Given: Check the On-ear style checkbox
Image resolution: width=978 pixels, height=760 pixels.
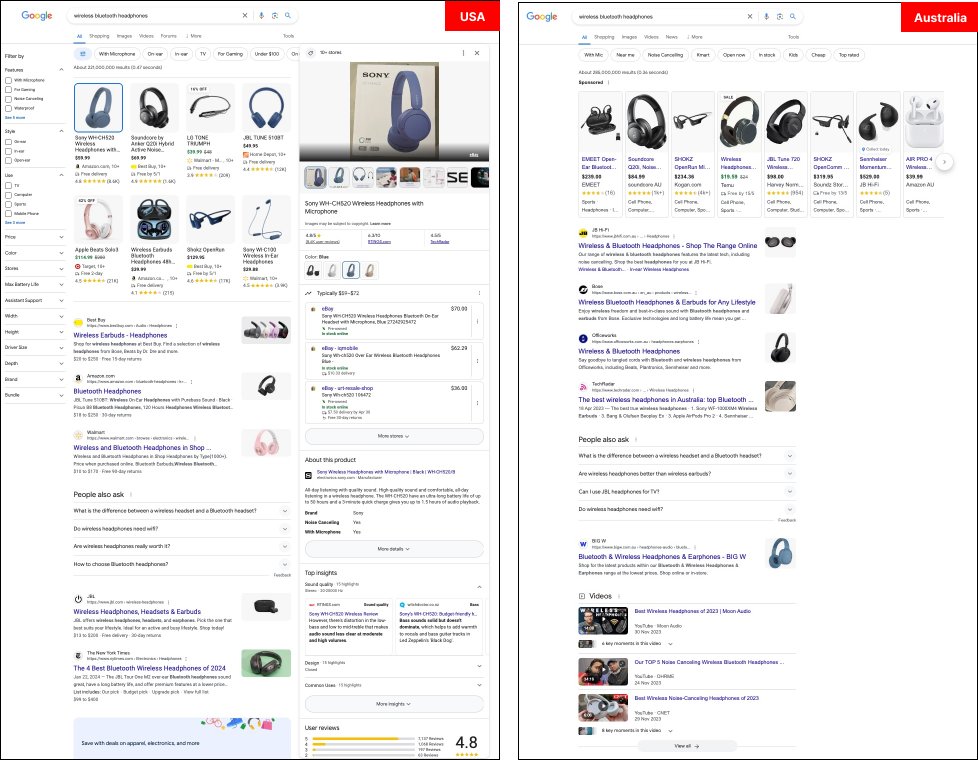Looking at the screenshot, I should pyautogui.click(x=8, y=142).
